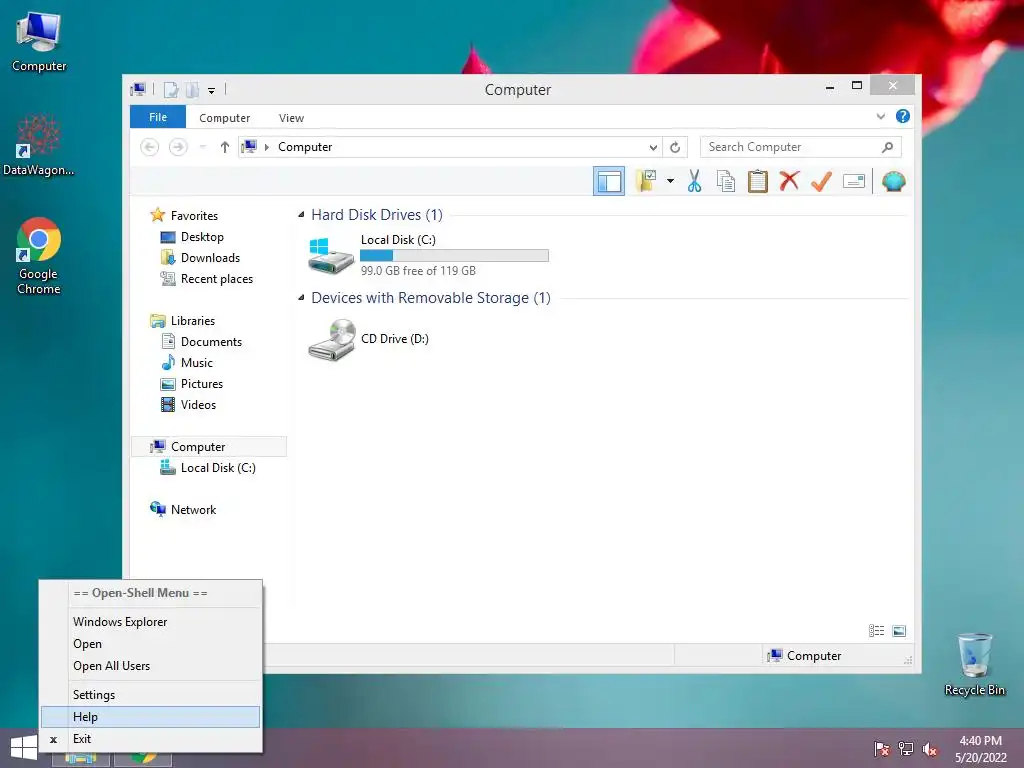This screenshot has height=768, width=1024.
Task: Click the muted volume tray icon
Action: pyautogui.click(x=929, y=749)
